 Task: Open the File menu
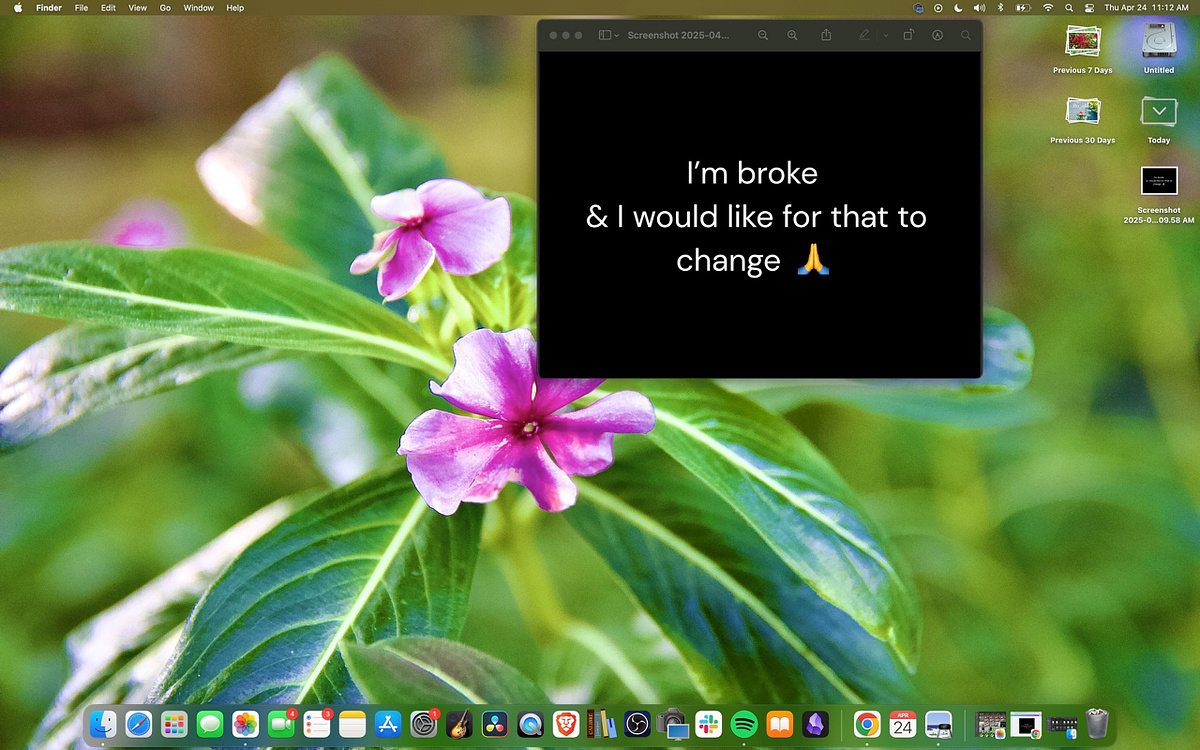(x=81, y=8)
